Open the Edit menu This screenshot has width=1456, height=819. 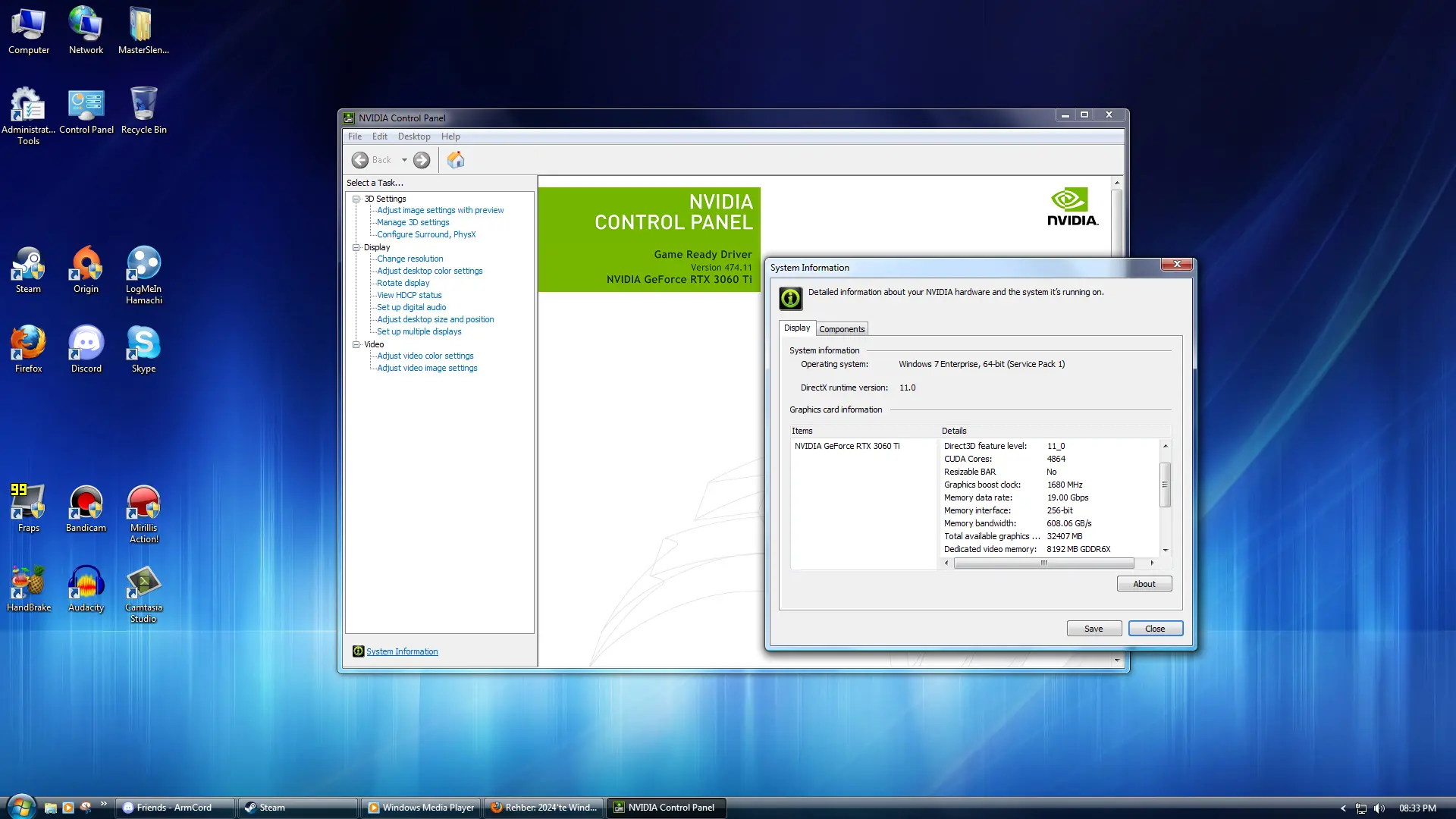click(380, 136)
